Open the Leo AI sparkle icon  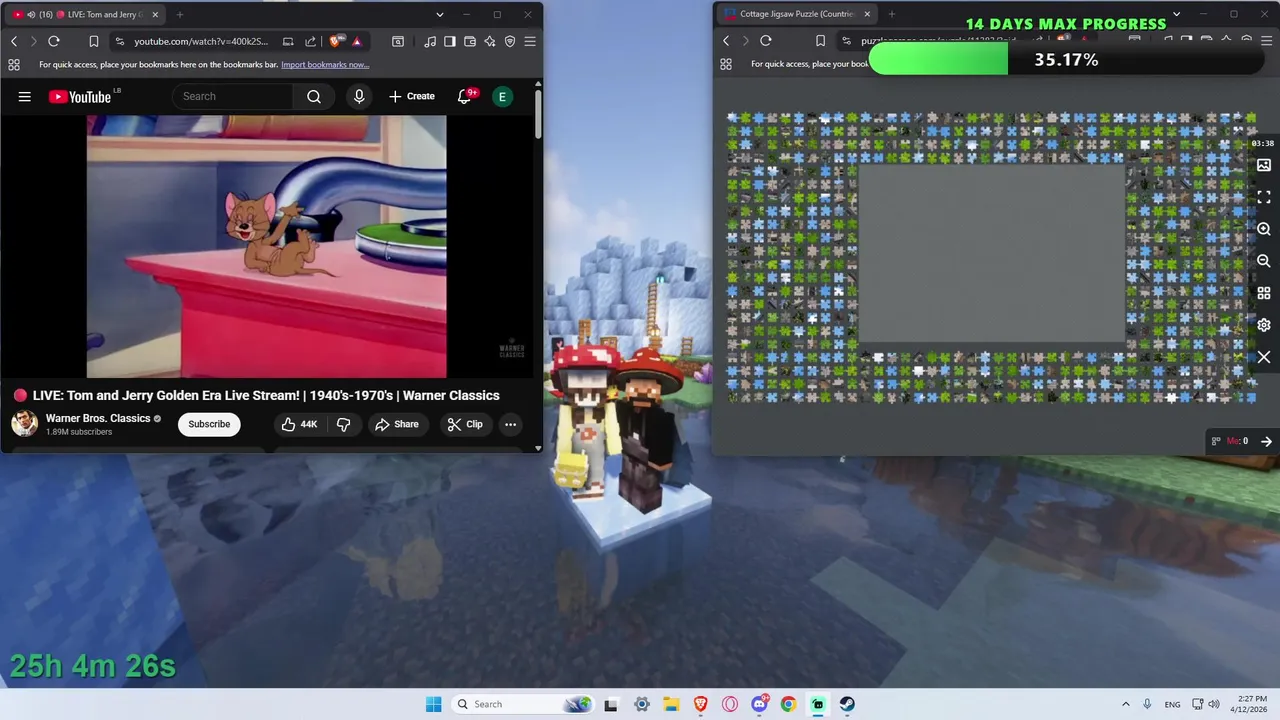[x=490, y=41]
